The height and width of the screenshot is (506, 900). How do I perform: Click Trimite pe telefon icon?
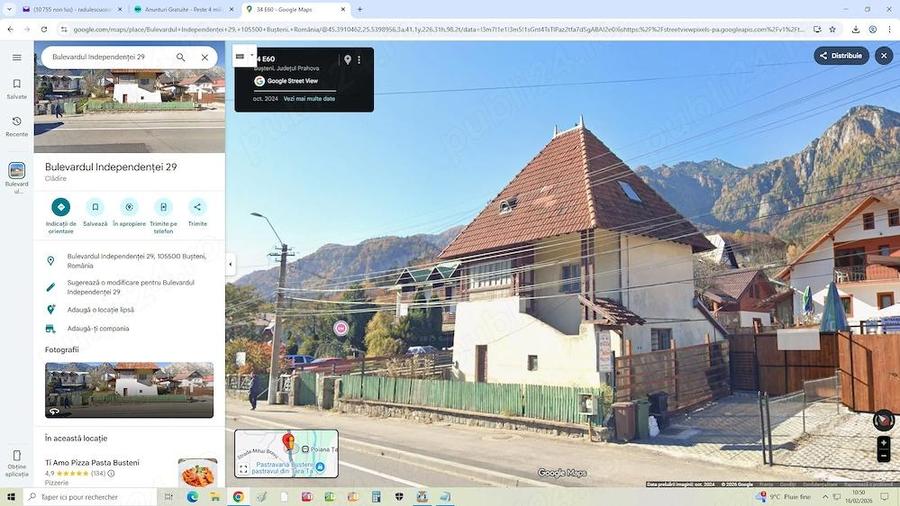coord(163,207)
